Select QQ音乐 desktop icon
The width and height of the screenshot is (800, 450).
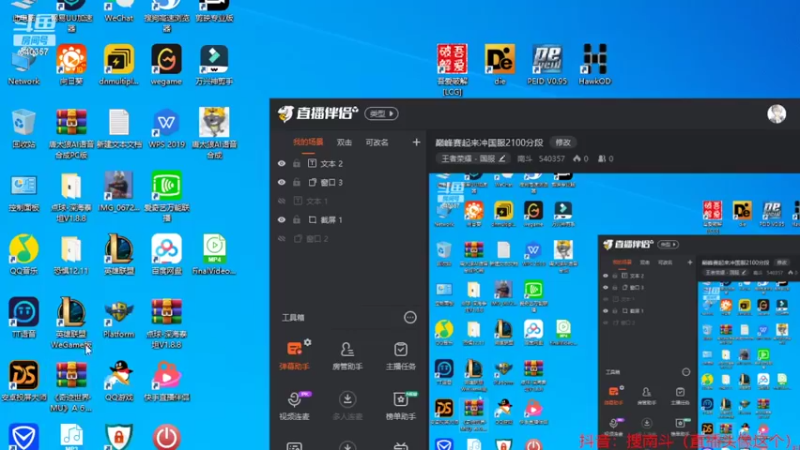pos(23,254)
